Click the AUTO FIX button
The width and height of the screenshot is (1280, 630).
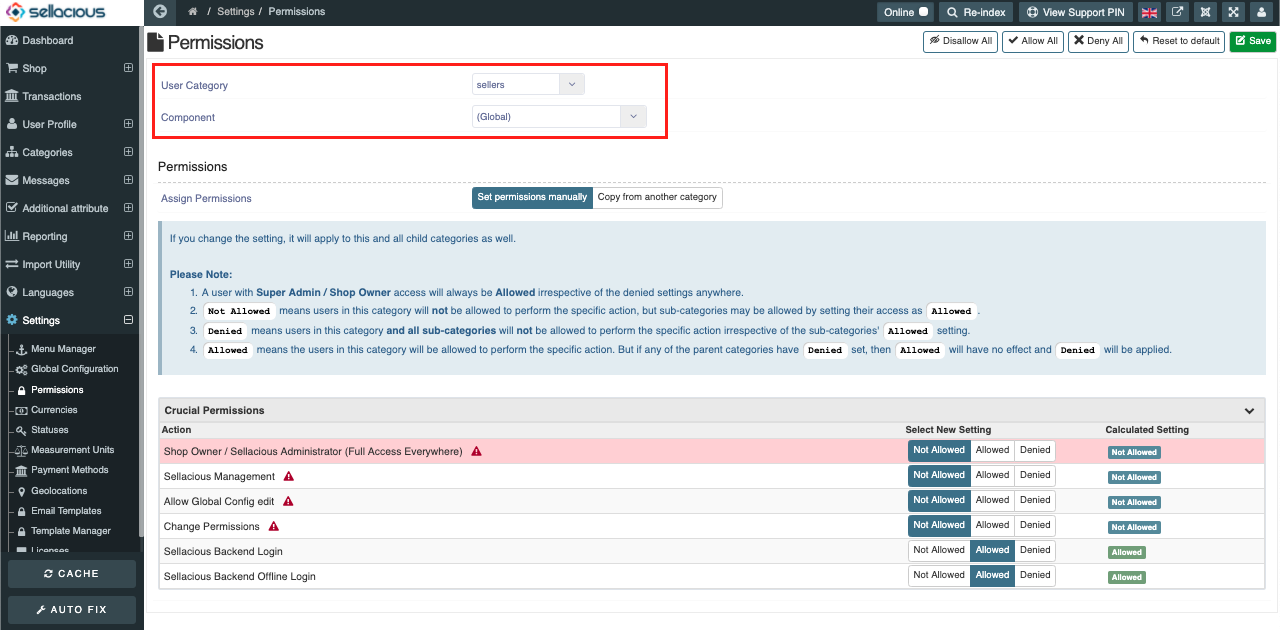72,609
